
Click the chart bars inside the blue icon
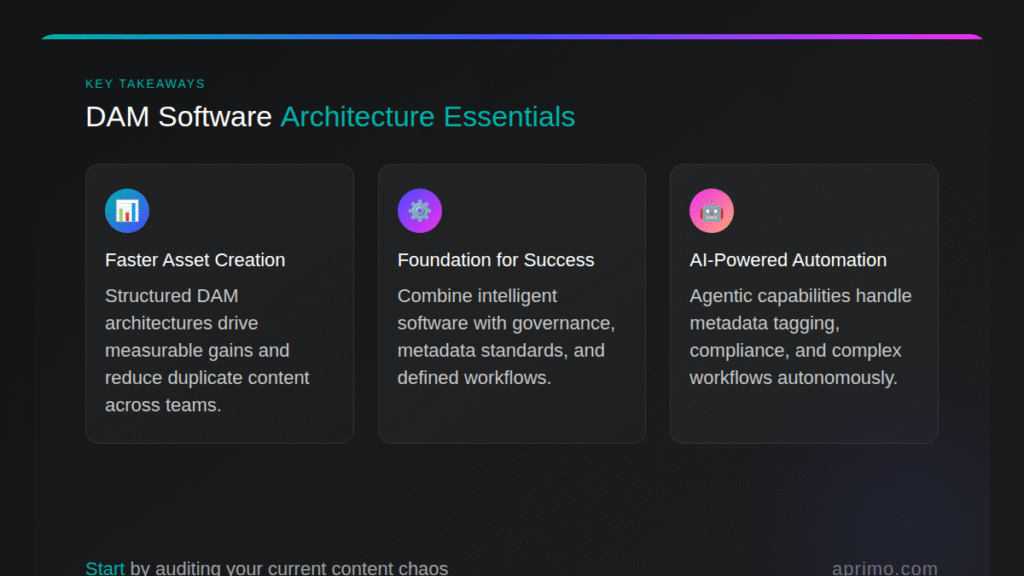(x=127, y=212)
